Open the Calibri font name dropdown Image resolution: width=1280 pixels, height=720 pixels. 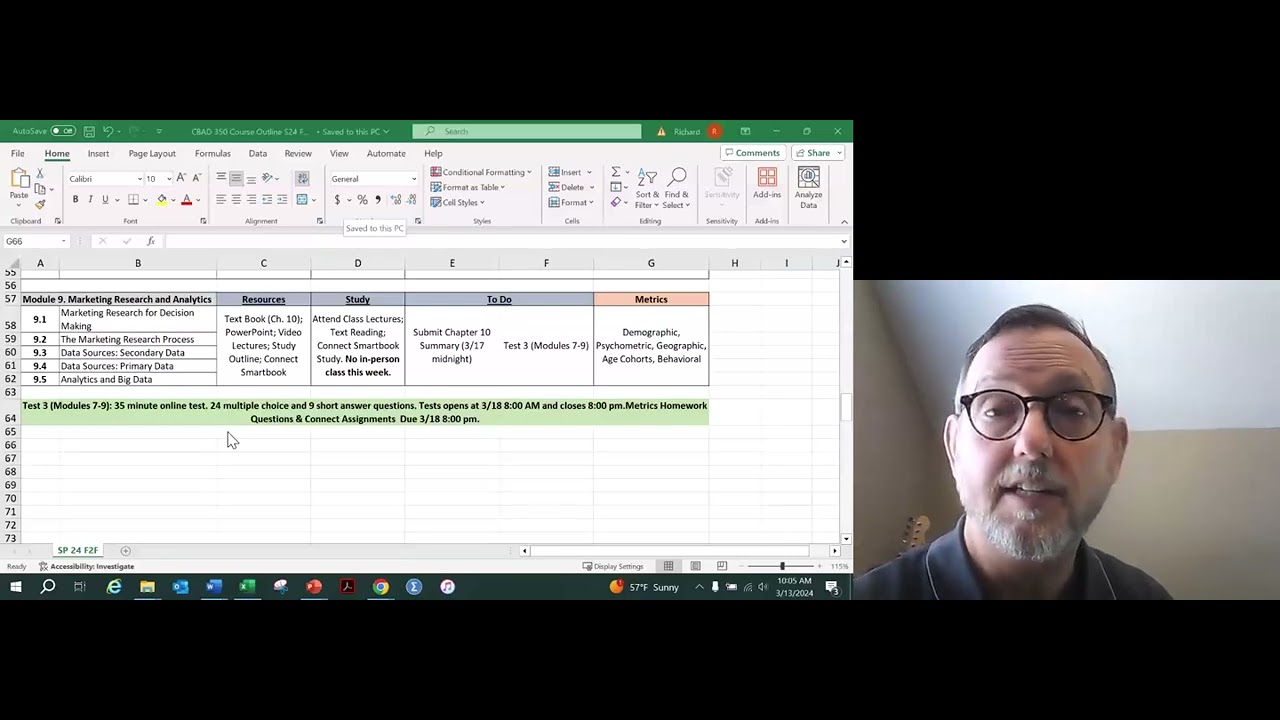(138, 179)
